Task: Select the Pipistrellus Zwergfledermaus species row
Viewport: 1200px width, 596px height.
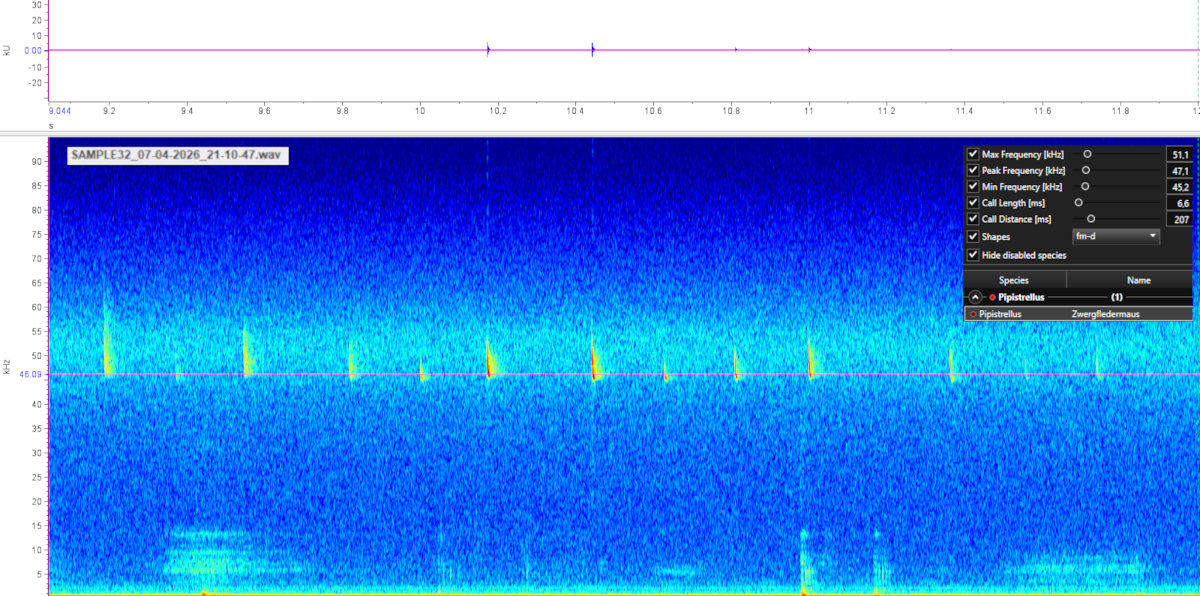Action: coord(1078,314)
